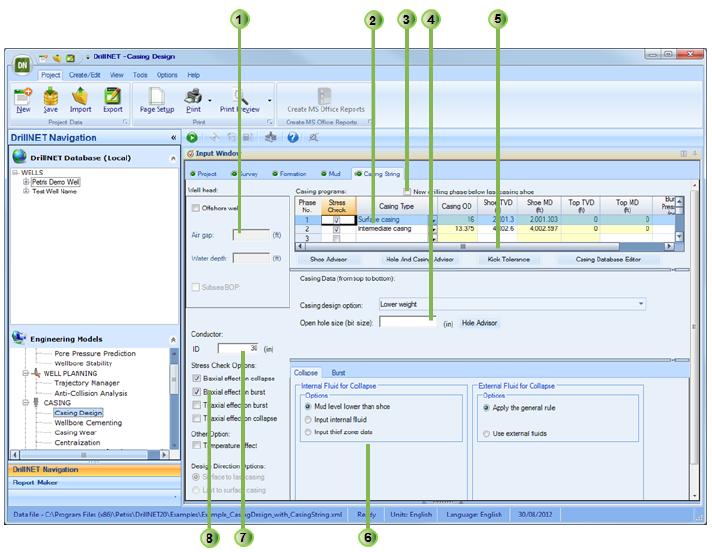
Task: Switch to the Formation input tab
Action: click(289, 174)
